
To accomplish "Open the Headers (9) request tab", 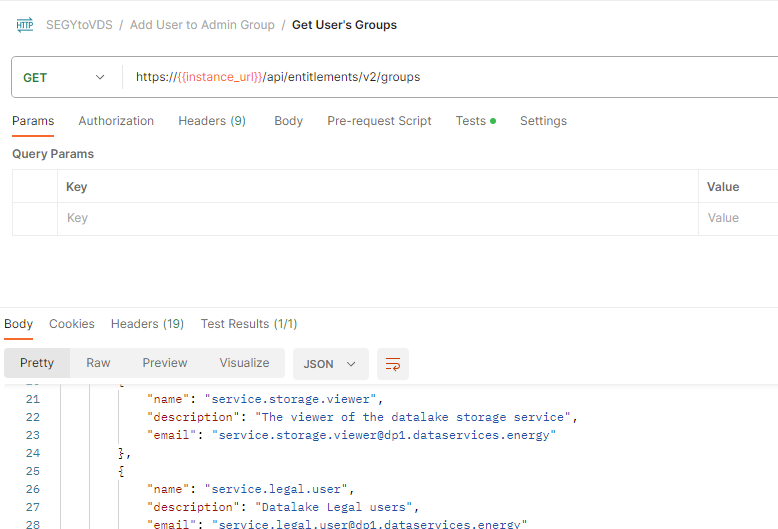I will [212, 121].
